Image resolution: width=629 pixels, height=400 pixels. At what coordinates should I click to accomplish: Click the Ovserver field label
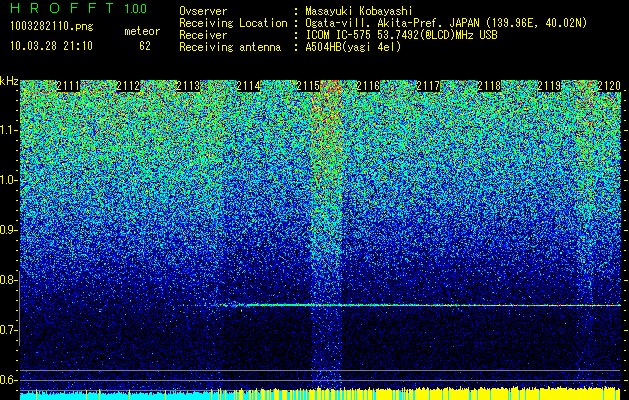(203, 11)
